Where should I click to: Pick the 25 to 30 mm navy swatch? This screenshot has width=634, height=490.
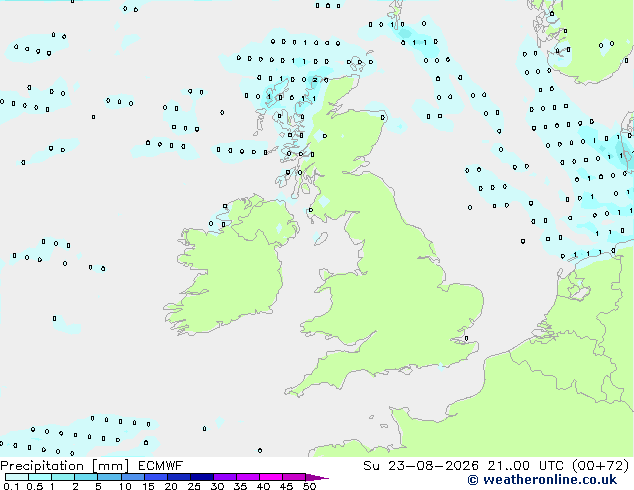click(201, 477)
